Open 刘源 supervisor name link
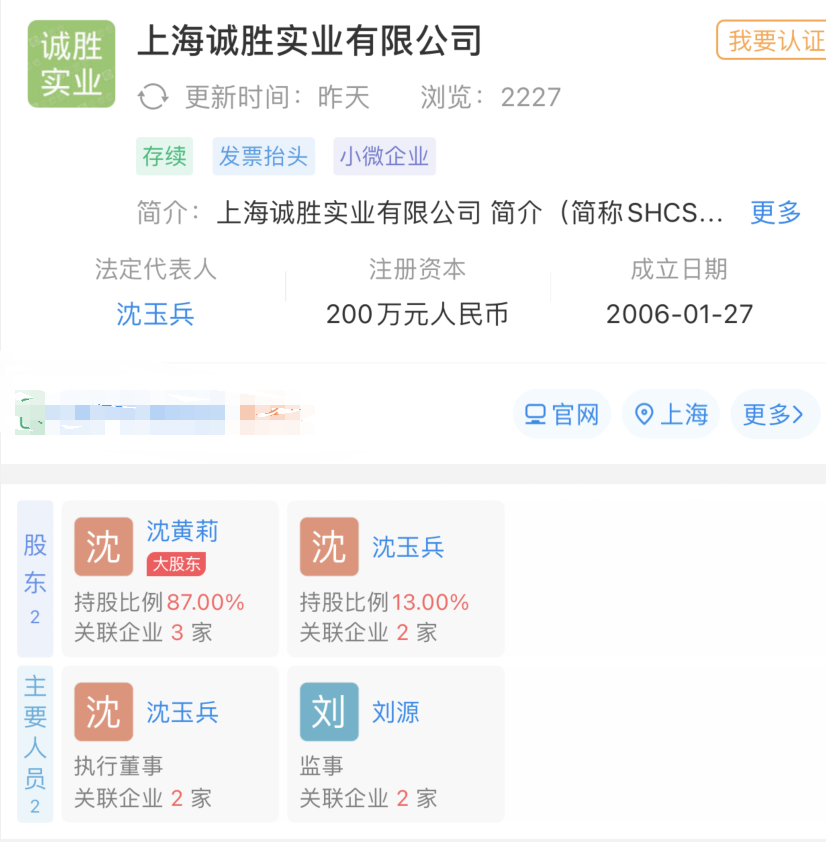The image size is (826, 842). click(396, 712)
